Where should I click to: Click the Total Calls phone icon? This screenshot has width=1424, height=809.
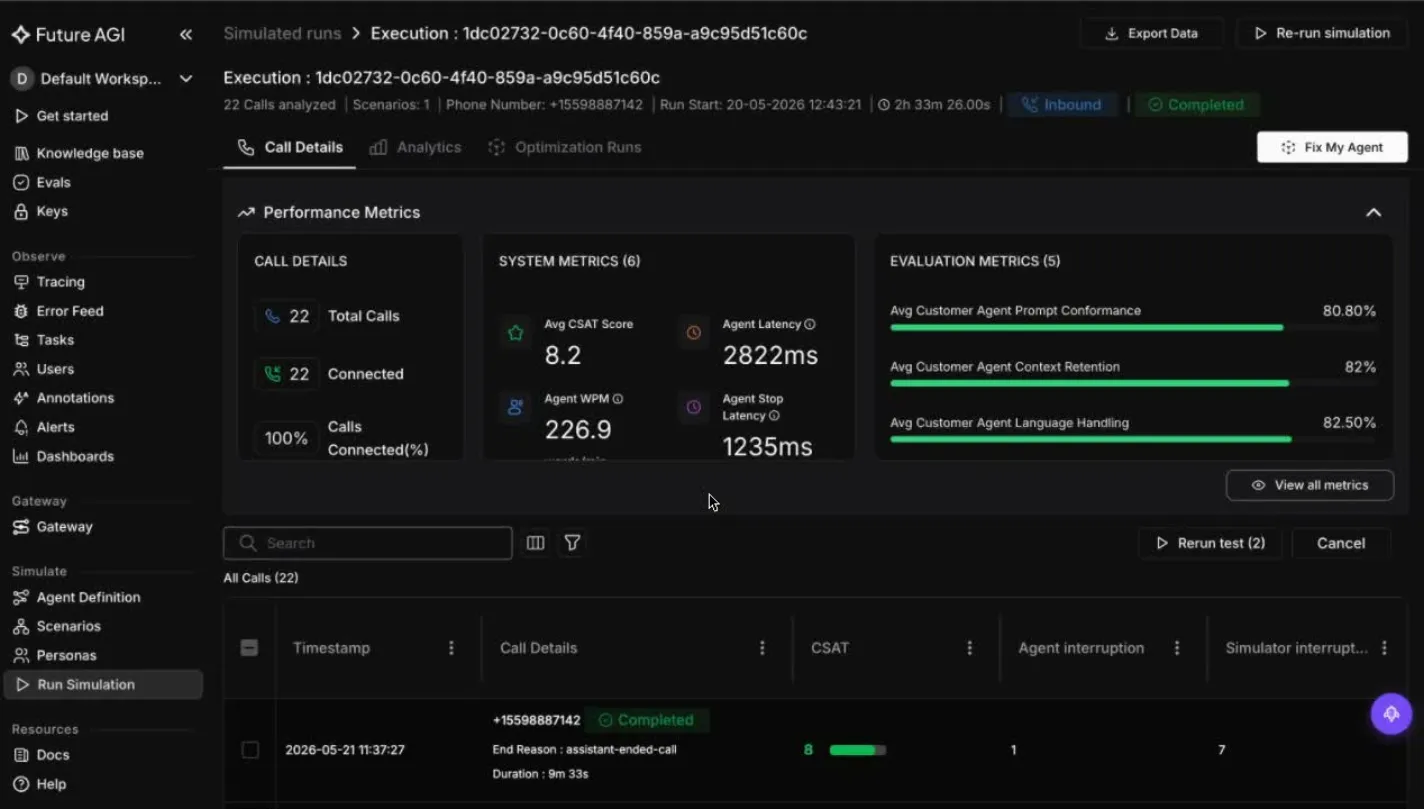tap(272, 316)
